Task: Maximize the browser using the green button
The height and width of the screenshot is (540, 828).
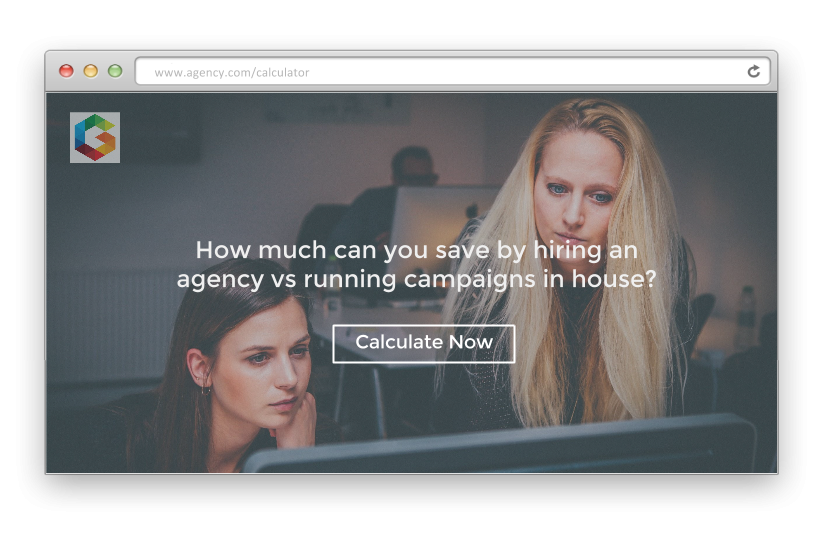Action: (115, 71)
